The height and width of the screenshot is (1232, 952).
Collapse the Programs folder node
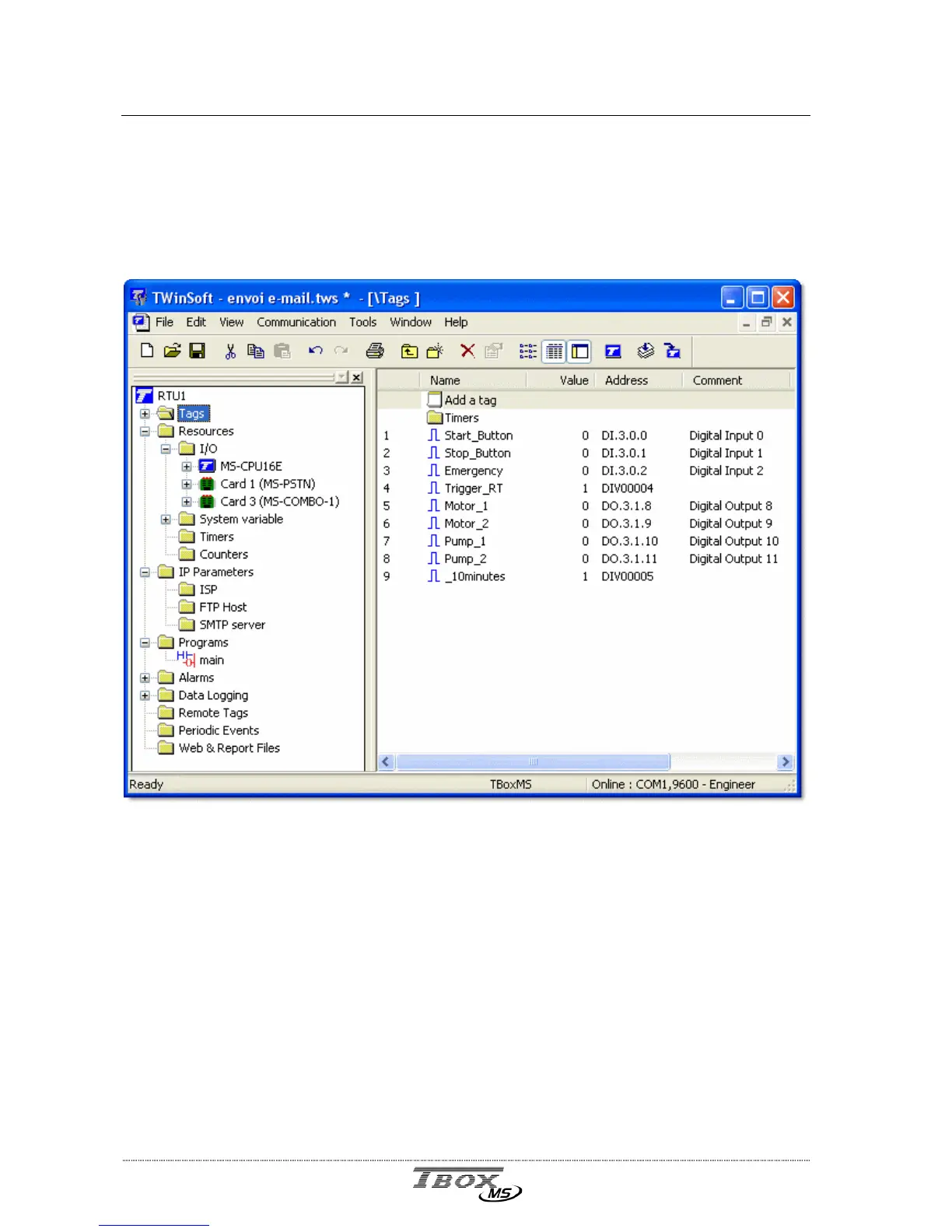point(145,642)
